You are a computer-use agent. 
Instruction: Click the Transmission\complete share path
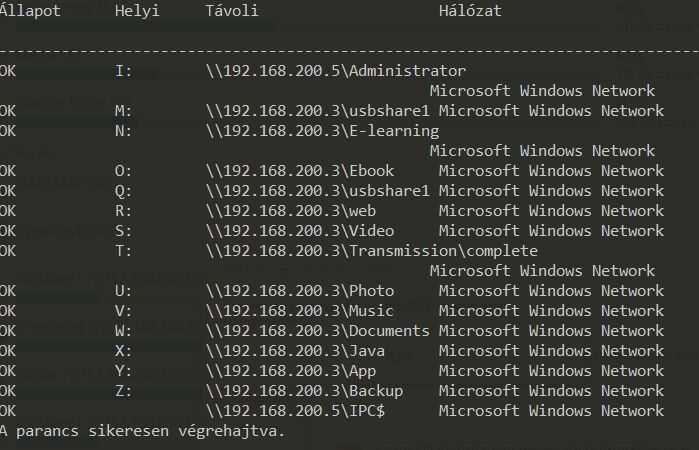tap(371, 251)
